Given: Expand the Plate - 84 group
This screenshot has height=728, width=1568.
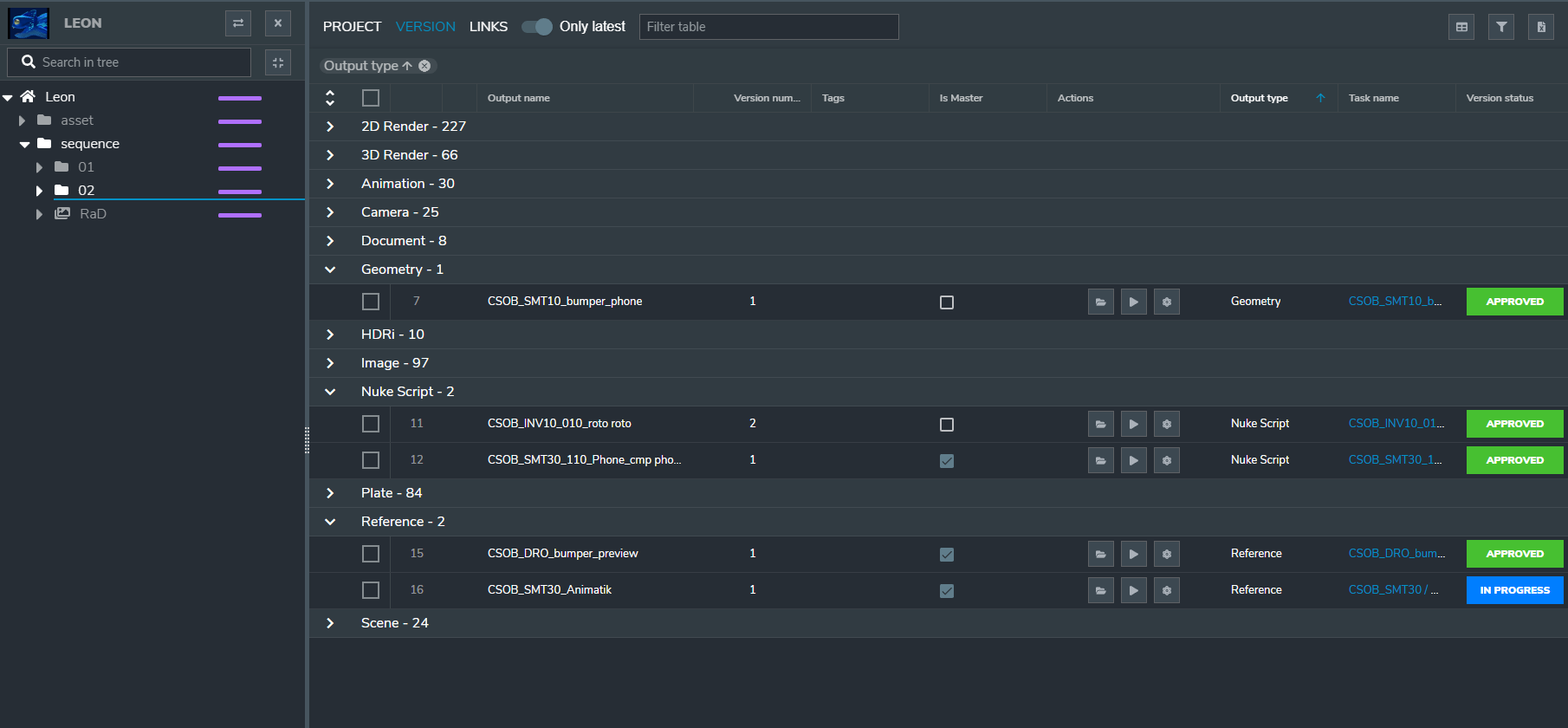Looking at the screenshot, I should click(330, 493).
